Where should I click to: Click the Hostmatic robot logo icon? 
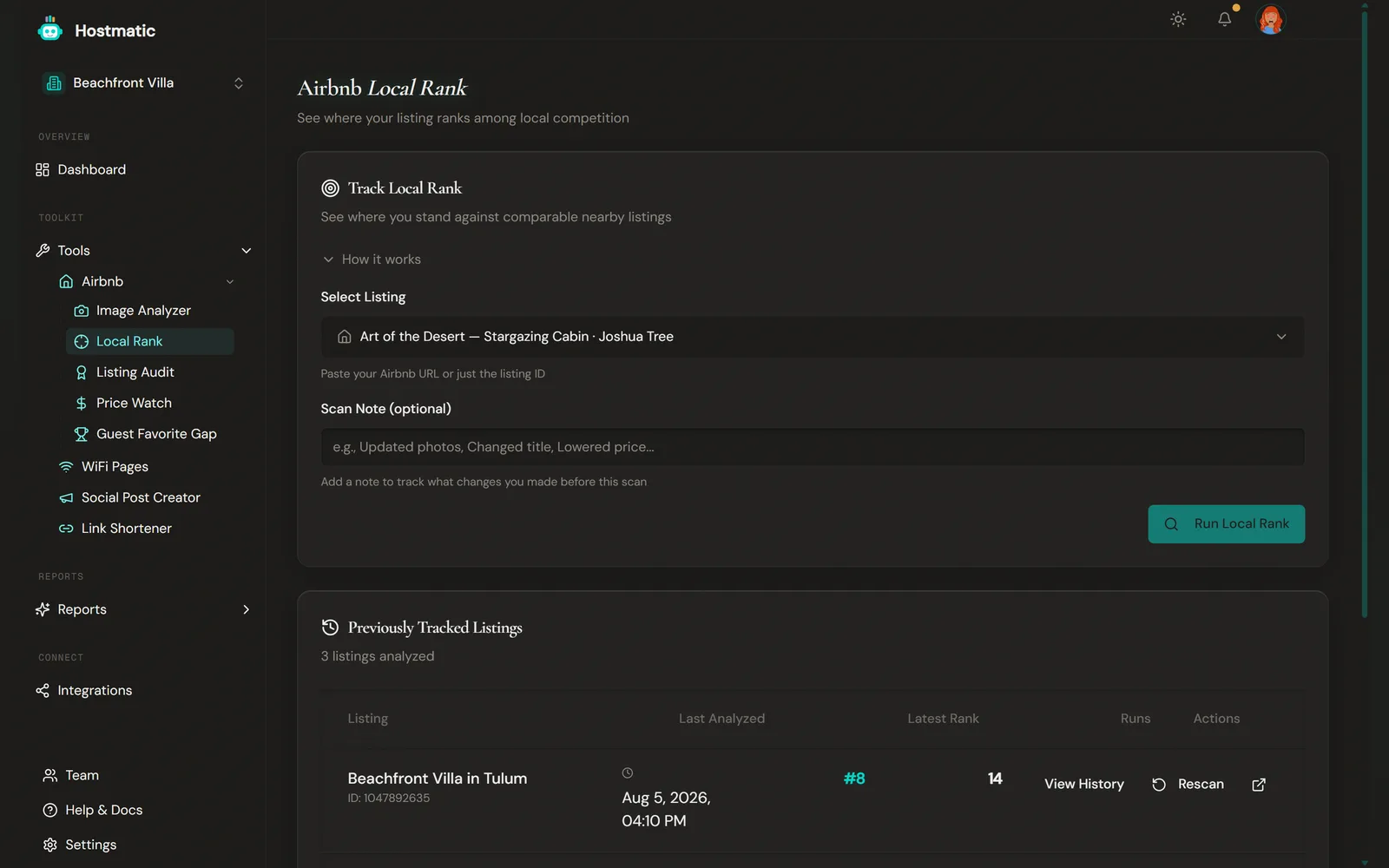click(50, 30)
